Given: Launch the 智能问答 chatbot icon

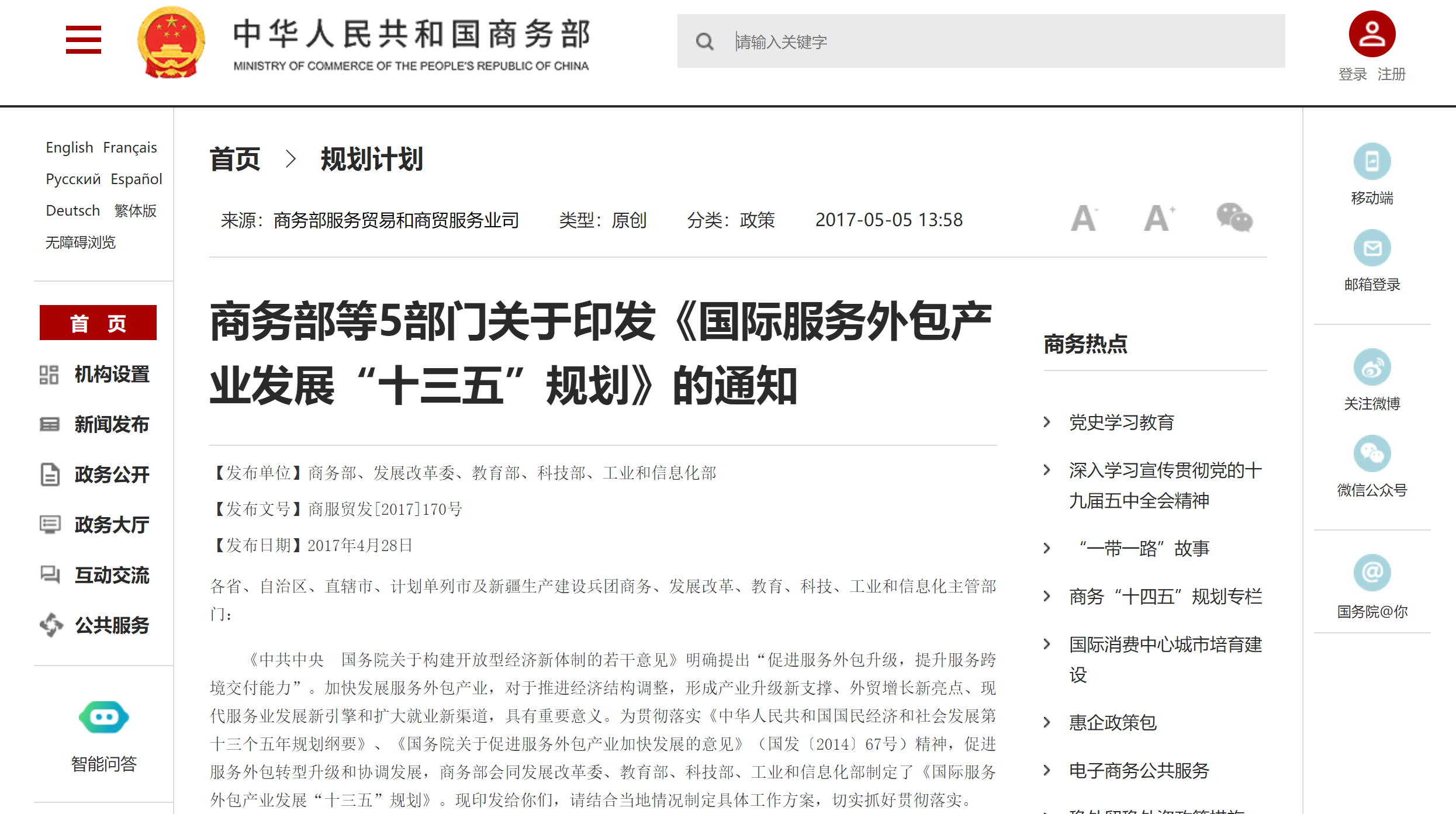Looking at the screenshot, I should point(103,717).
